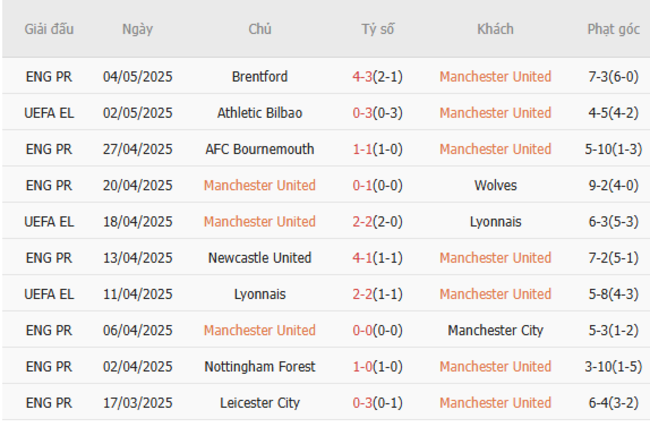Open Newcastle United team page
Screen dimensions: 650x427
coord(259,258)
